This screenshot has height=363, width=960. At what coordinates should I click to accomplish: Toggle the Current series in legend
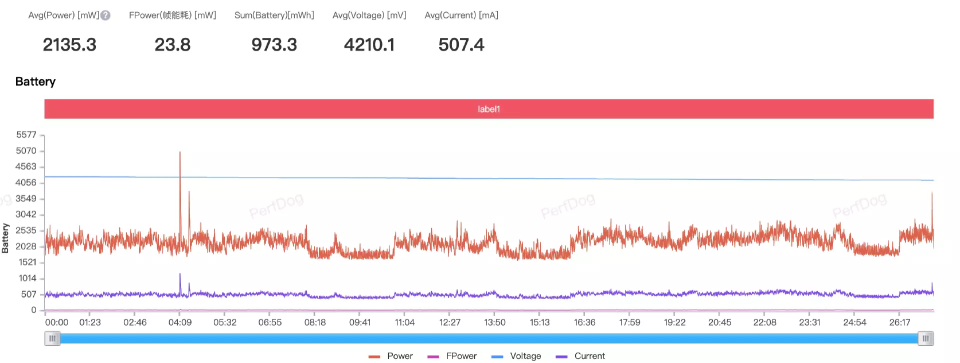[580, 356]
